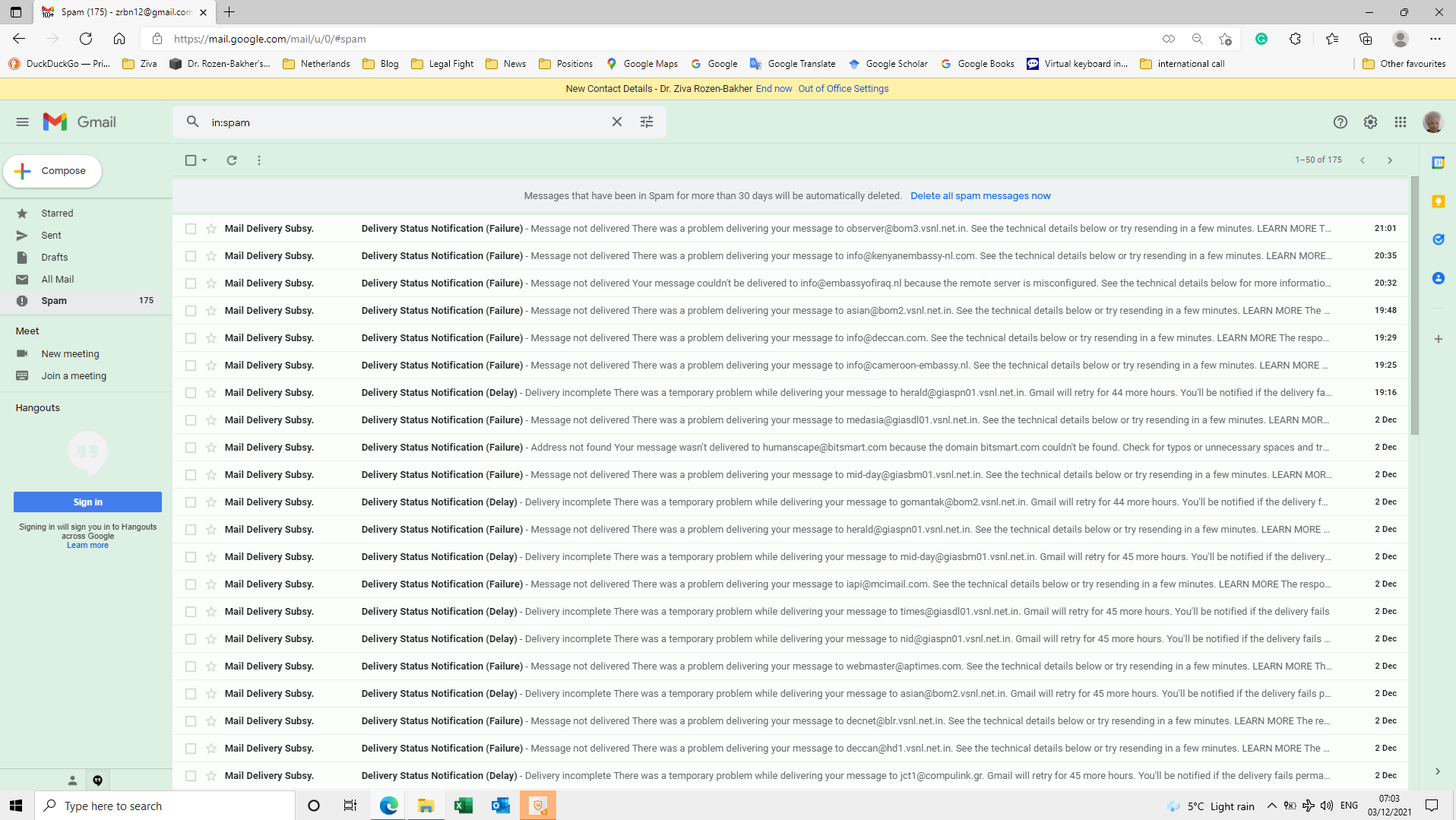Open Gmail settings gear
This screenshot has width=1456, height=820.
pos(1370,122)
